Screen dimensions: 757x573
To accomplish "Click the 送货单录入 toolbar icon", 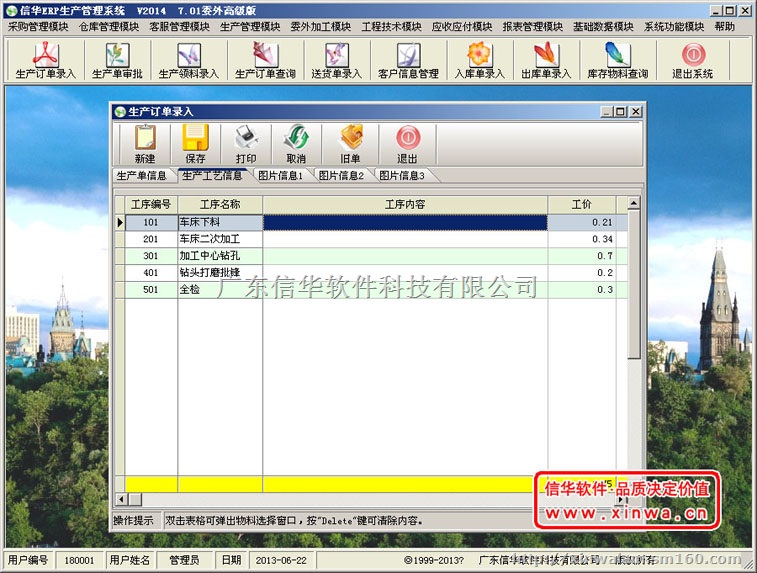I will click(336, 60).
